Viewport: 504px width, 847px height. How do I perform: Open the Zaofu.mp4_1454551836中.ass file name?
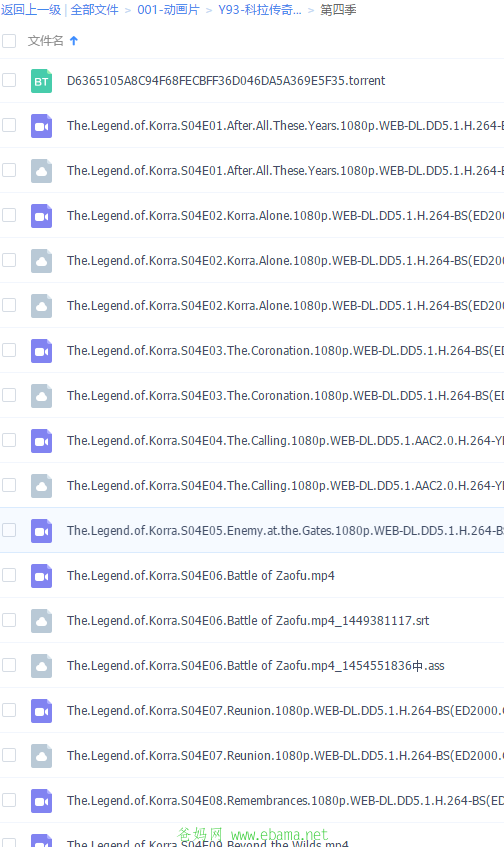pos(256,666)
